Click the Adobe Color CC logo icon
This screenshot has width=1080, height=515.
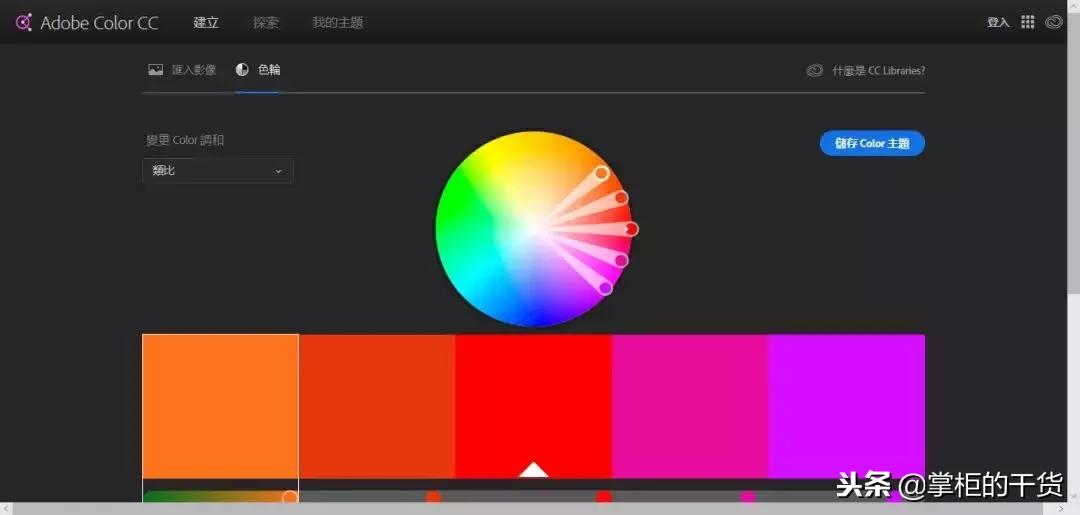pyautogui.click(x=23, y=23)
